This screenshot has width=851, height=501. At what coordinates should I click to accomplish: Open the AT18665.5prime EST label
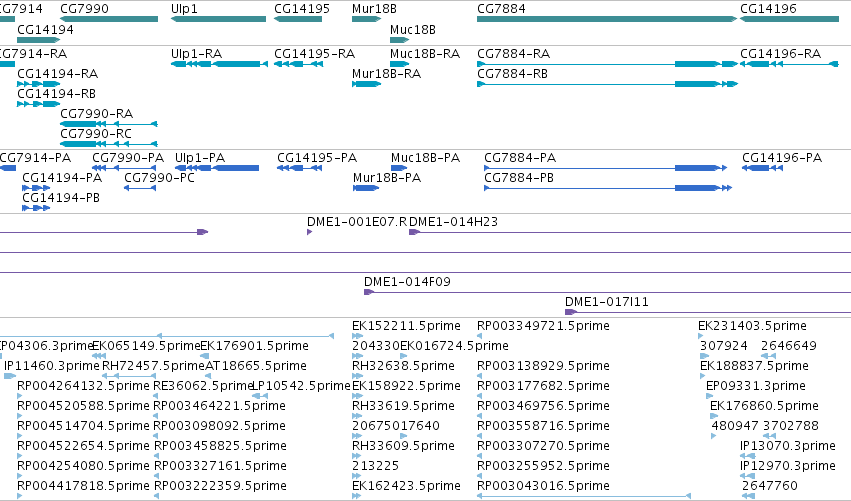[256, 366]
